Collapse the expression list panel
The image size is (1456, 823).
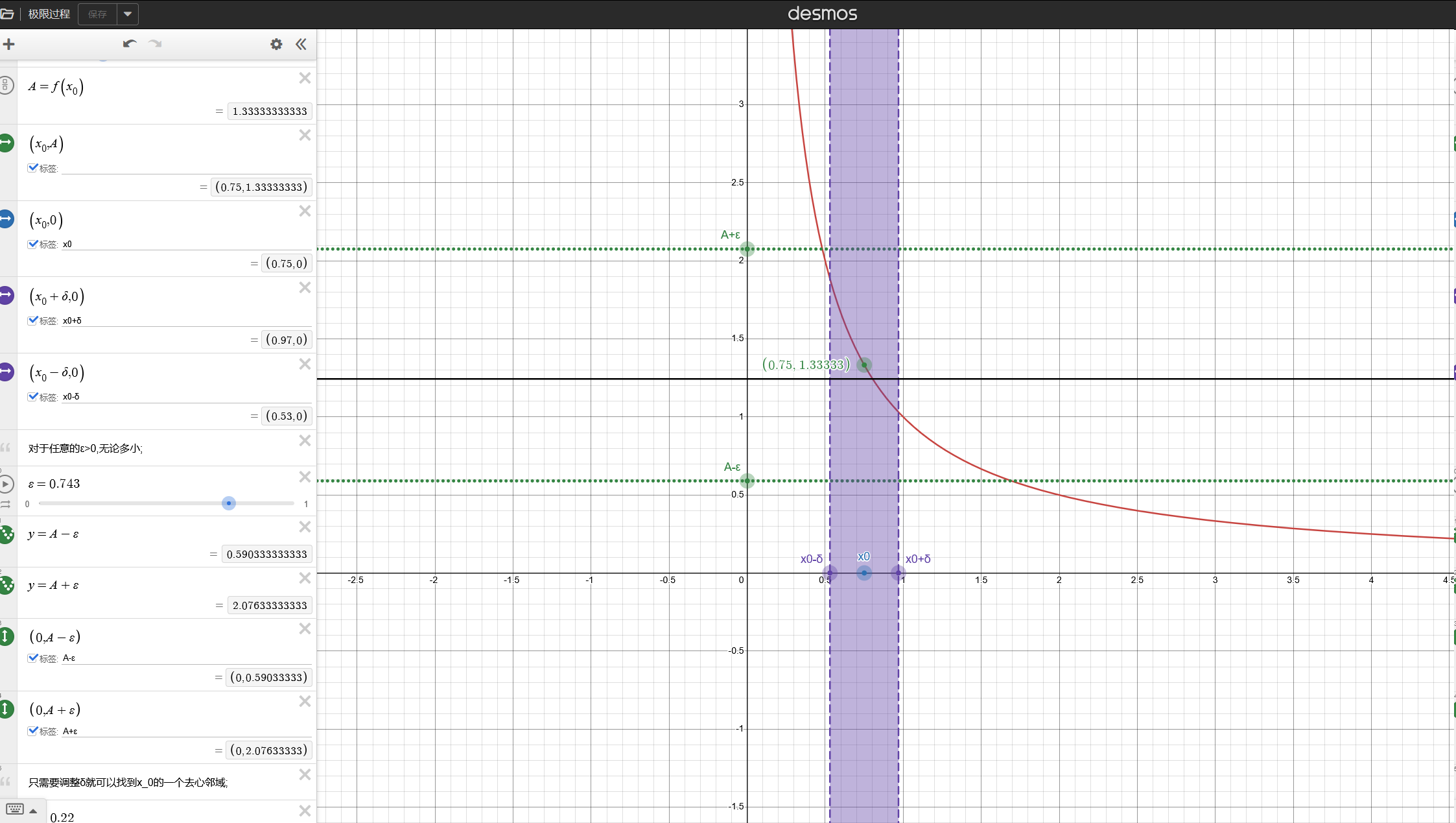point(301,44)
